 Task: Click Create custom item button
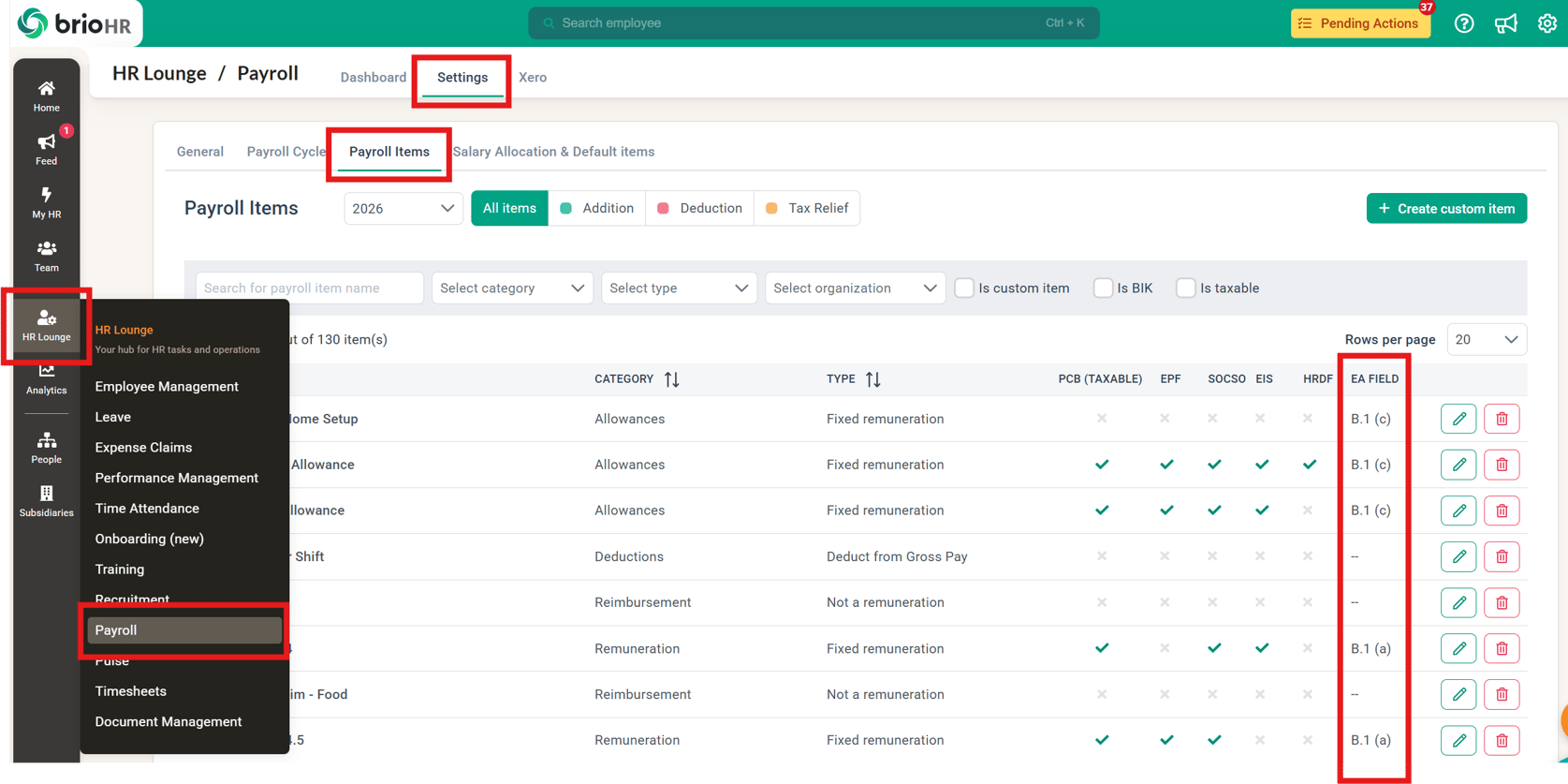coord(1446,209)
